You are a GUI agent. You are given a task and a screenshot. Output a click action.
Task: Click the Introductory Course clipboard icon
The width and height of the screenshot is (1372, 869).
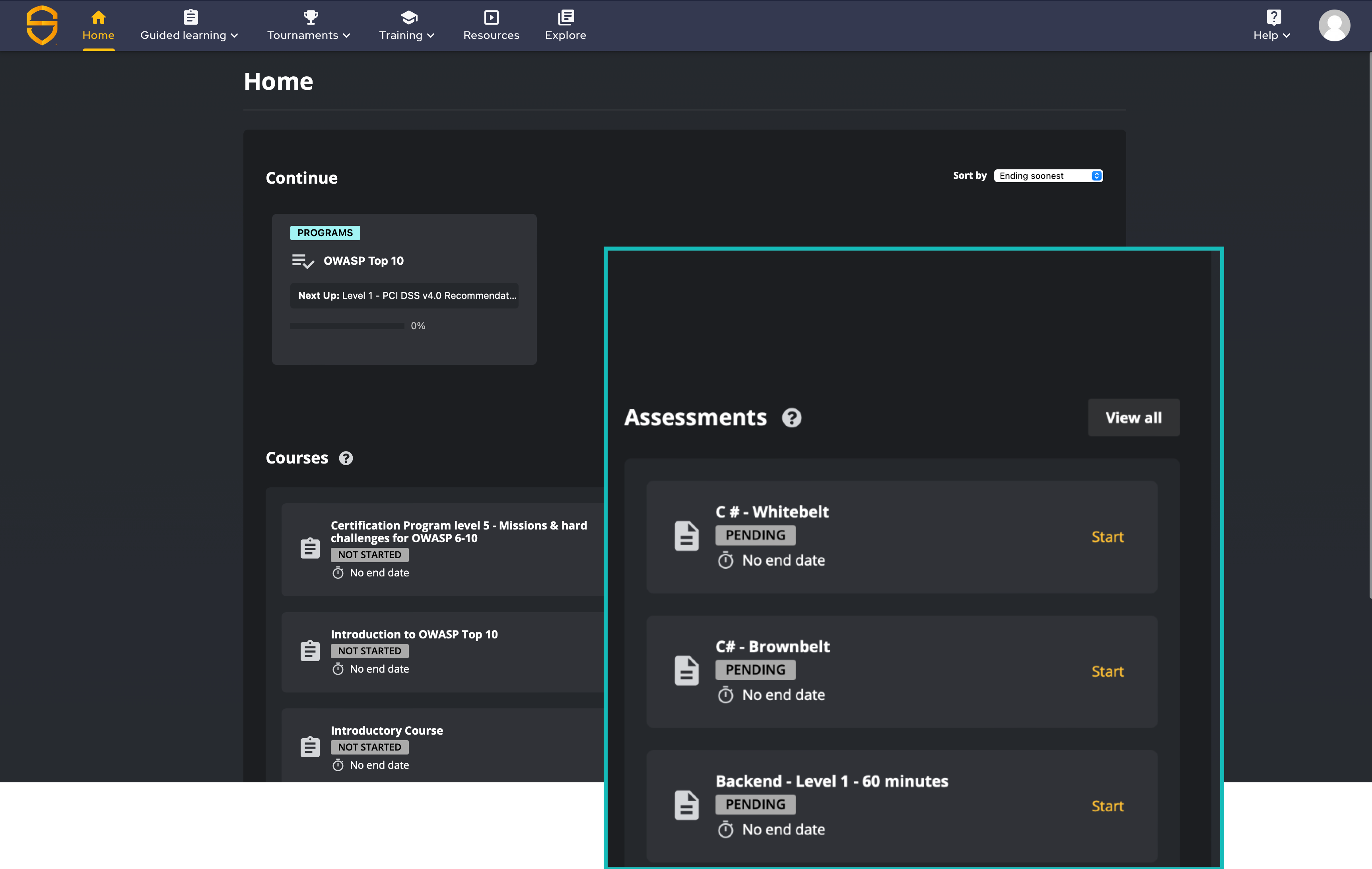click(310, 747)
